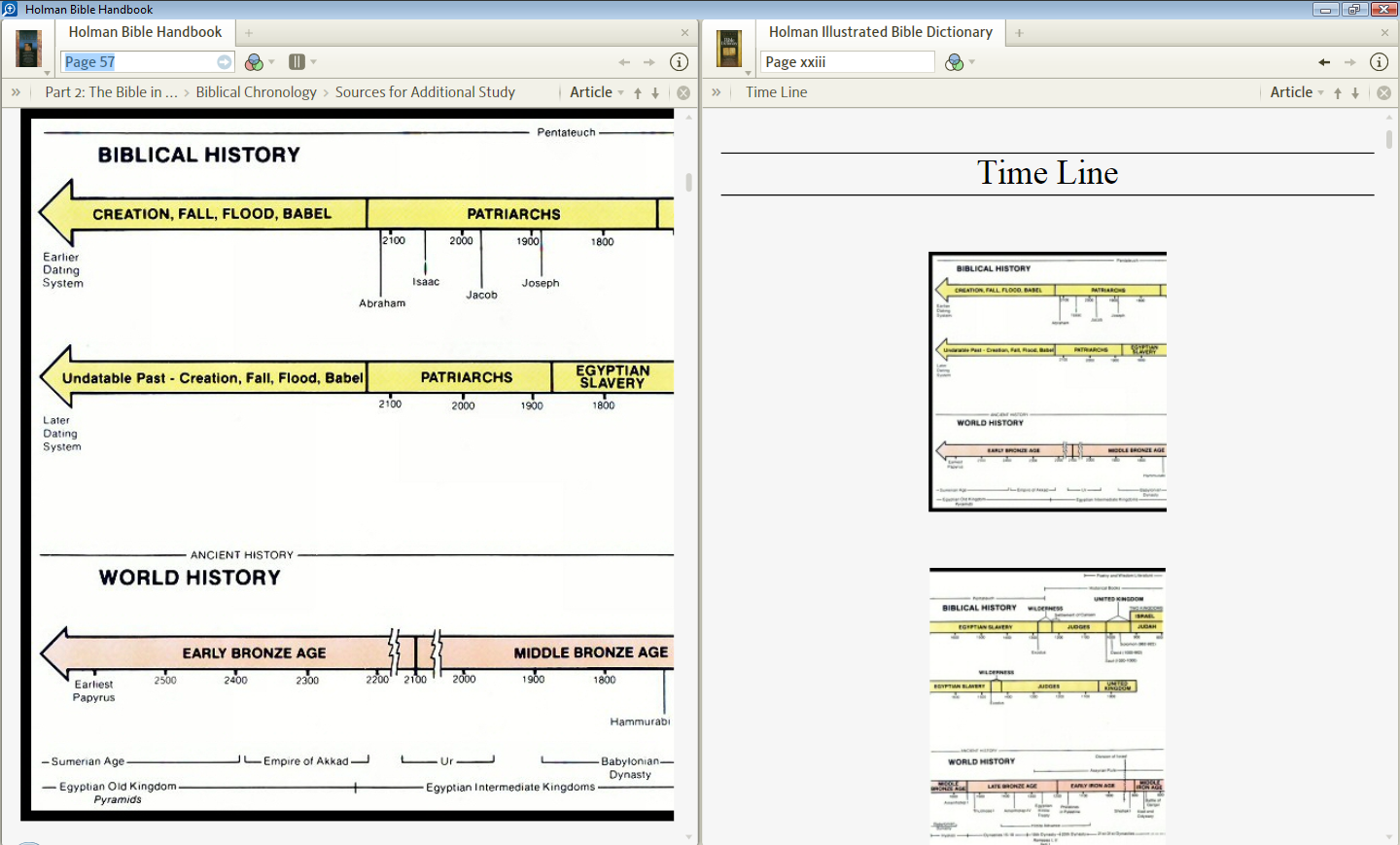1400x845 pixels.
Task: Click the Page xxiii reference box
Action: click(847, 62)
